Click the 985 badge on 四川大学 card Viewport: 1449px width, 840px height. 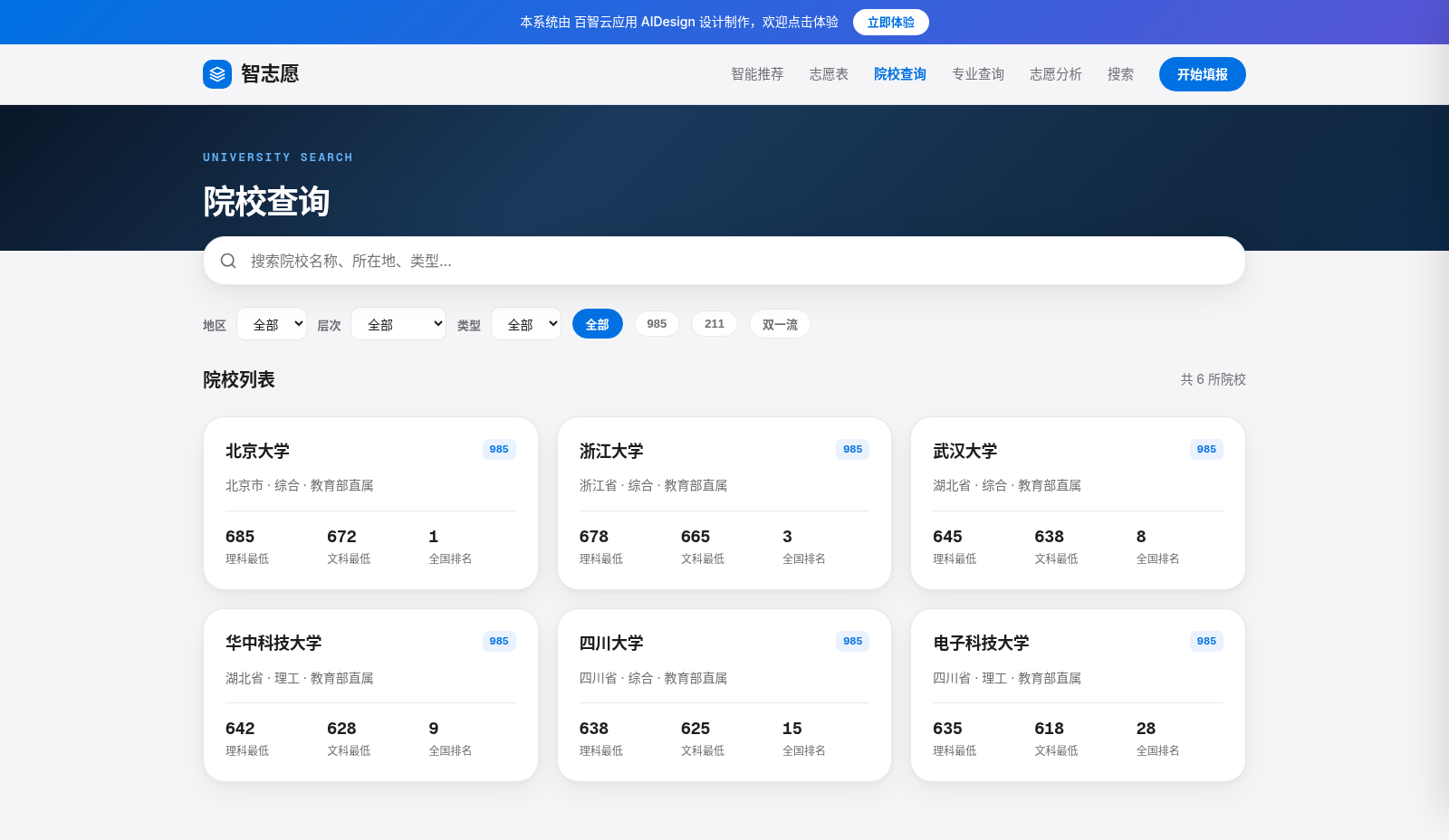click(x=853, y=641)
